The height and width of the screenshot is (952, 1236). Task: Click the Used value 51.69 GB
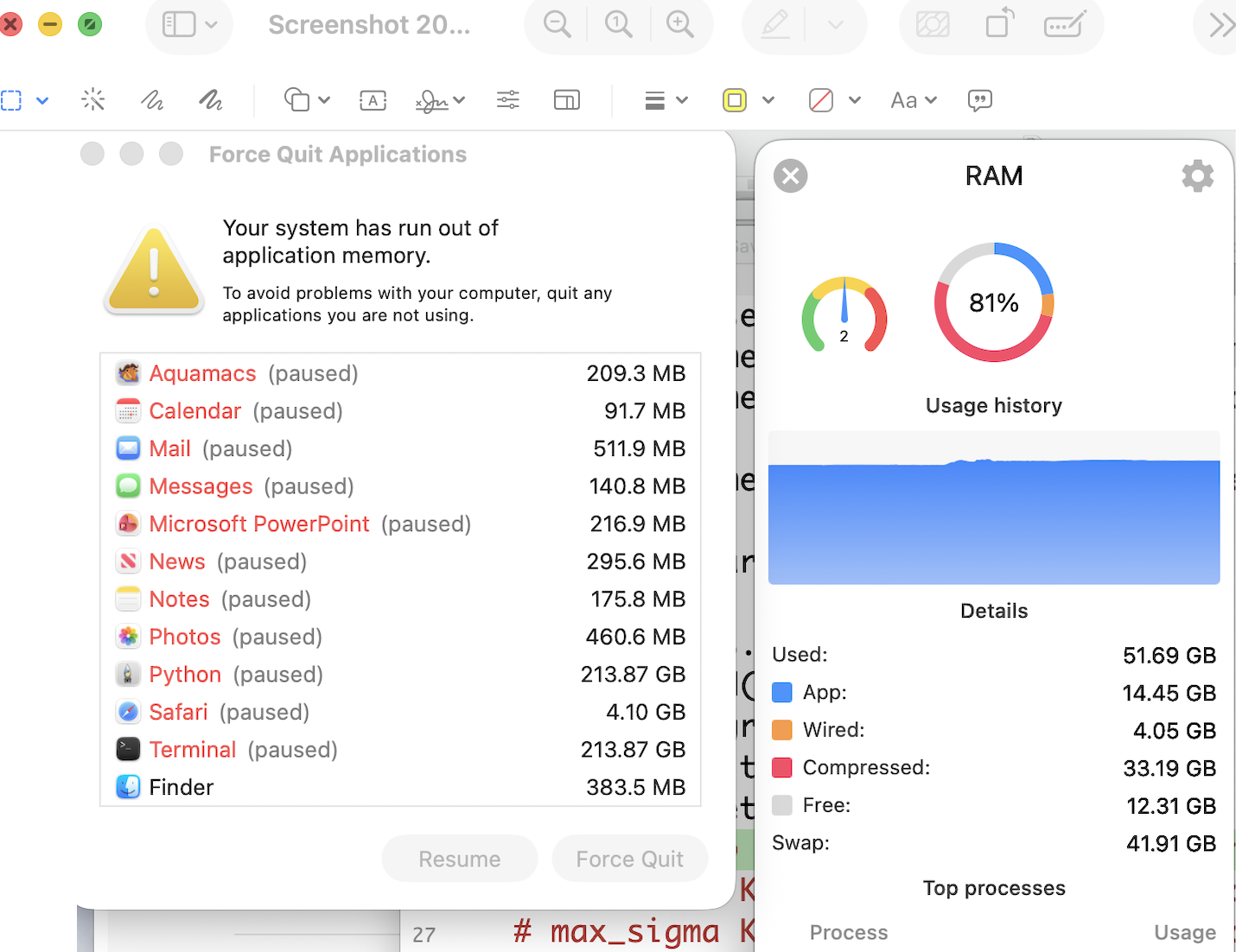click(1169, 656)
